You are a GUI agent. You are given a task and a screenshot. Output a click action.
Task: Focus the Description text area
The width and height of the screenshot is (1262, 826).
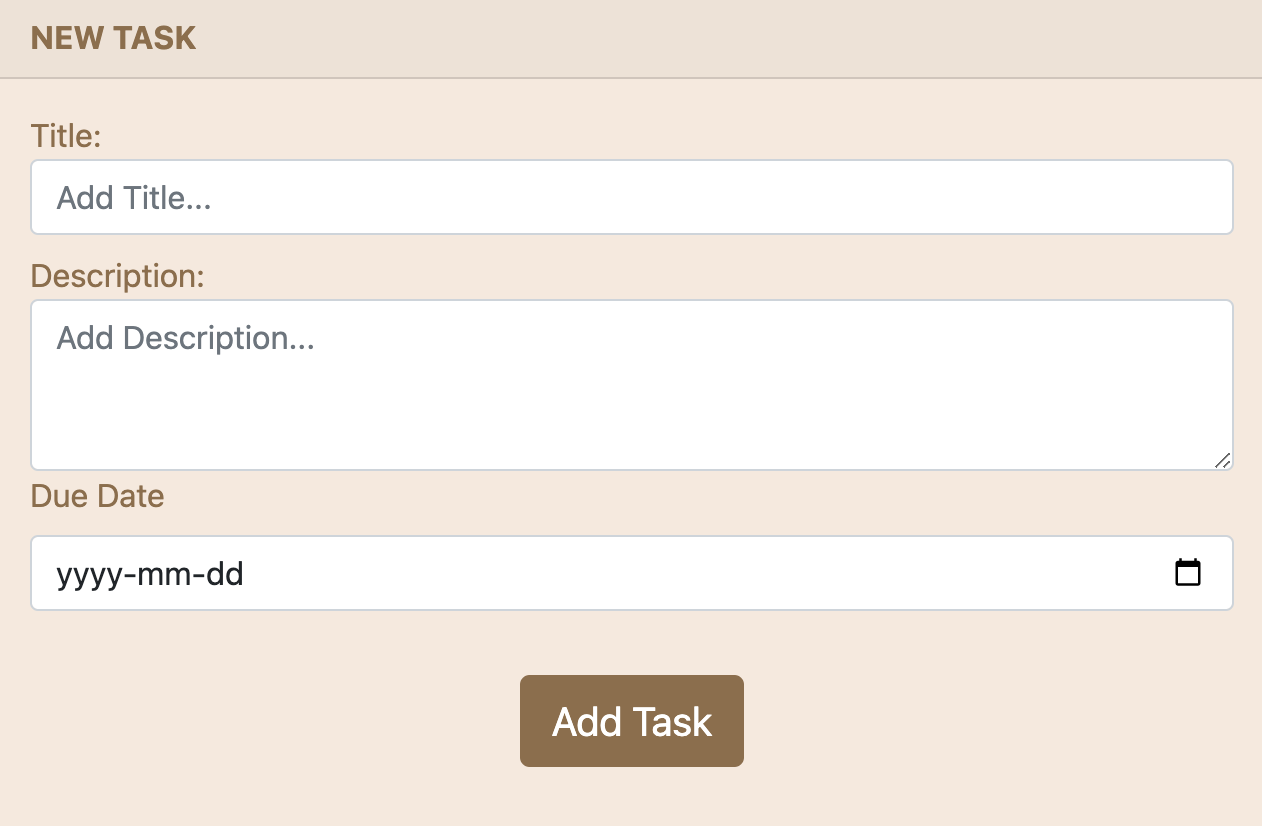631,385
